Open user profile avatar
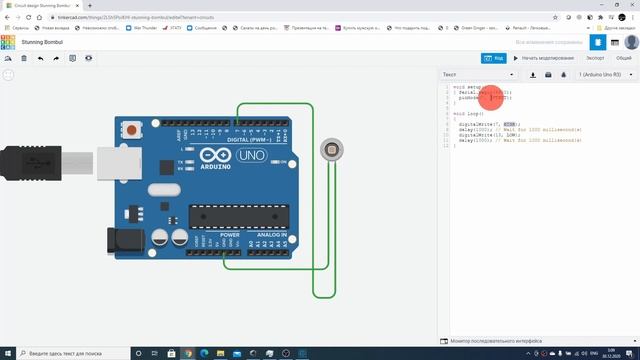640x360 pixels. (x=631, y=42)
